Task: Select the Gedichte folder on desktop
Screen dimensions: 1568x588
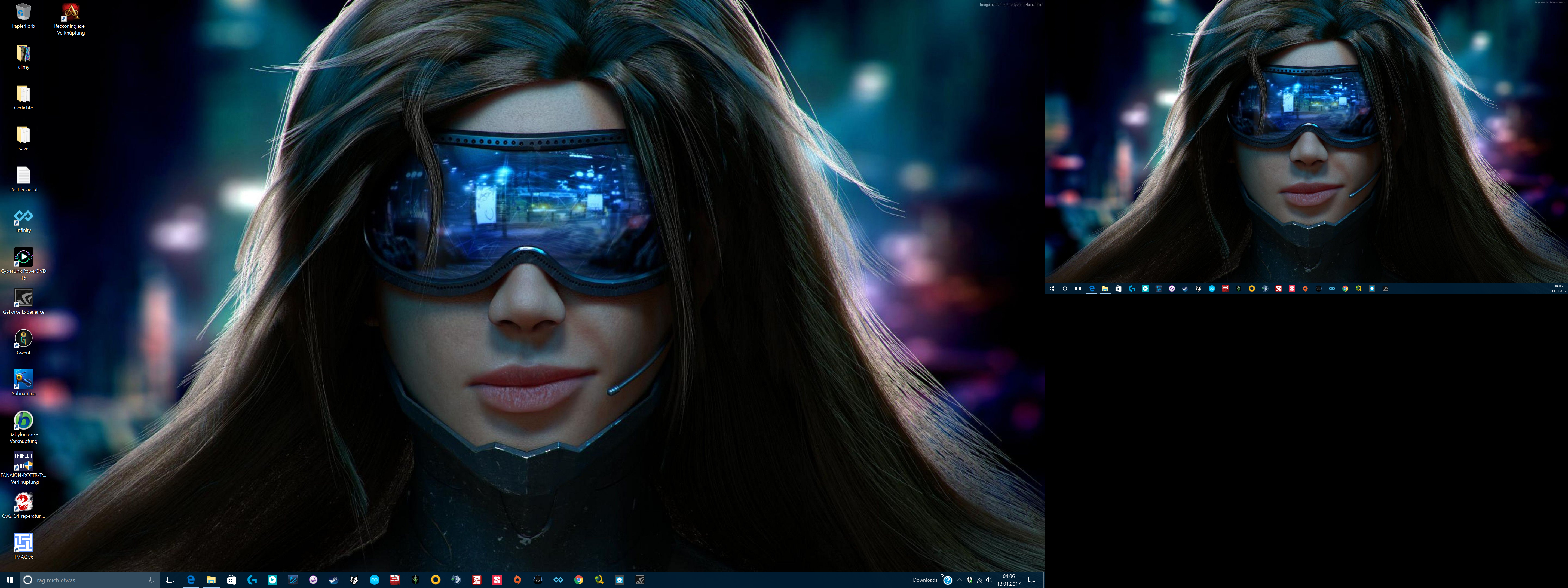Action: tap(23, 97)
